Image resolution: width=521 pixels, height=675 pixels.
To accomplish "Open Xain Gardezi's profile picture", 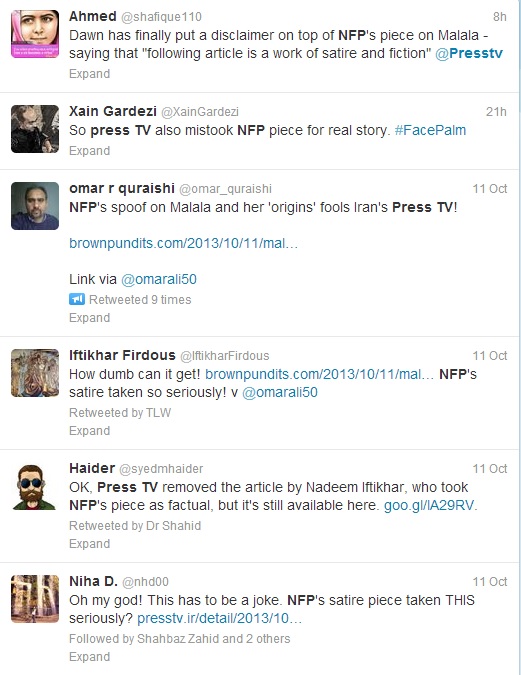I will [x=35, y=129].
